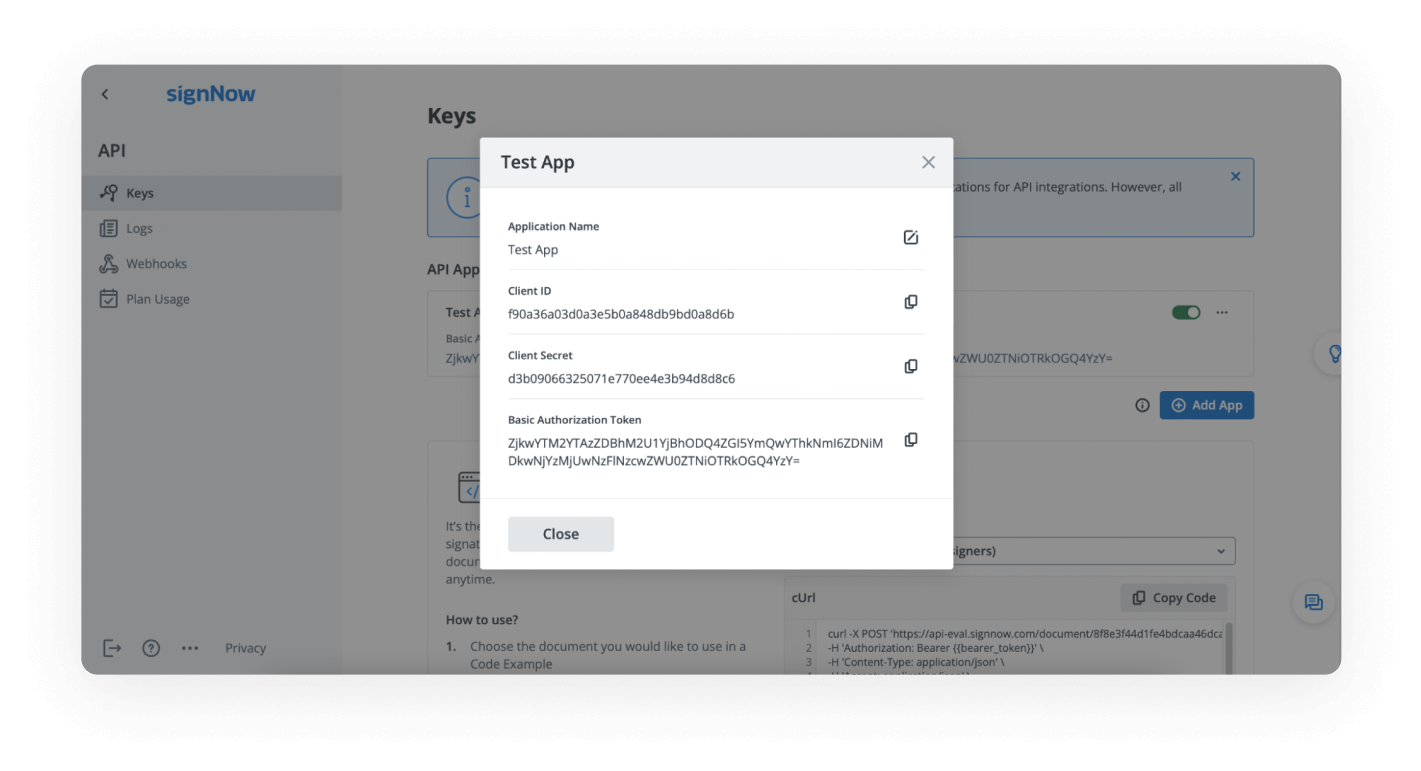Dismiss the blue info banner
Image resolution: width=1421 pixels, height=771 pixels.
[1235, 177]
